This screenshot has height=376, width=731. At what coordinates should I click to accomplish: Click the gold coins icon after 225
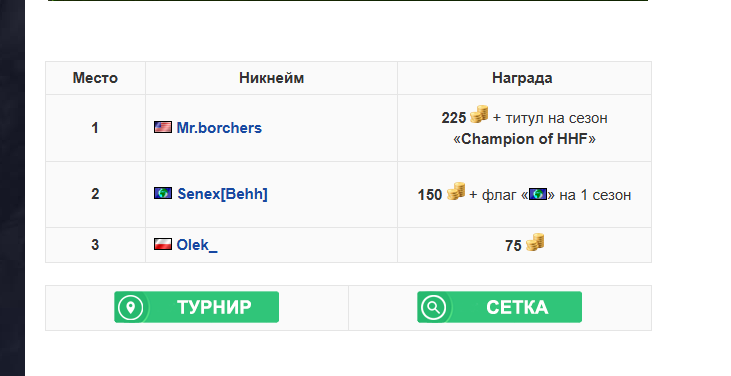pyautogui.click(x=479, y=114)
